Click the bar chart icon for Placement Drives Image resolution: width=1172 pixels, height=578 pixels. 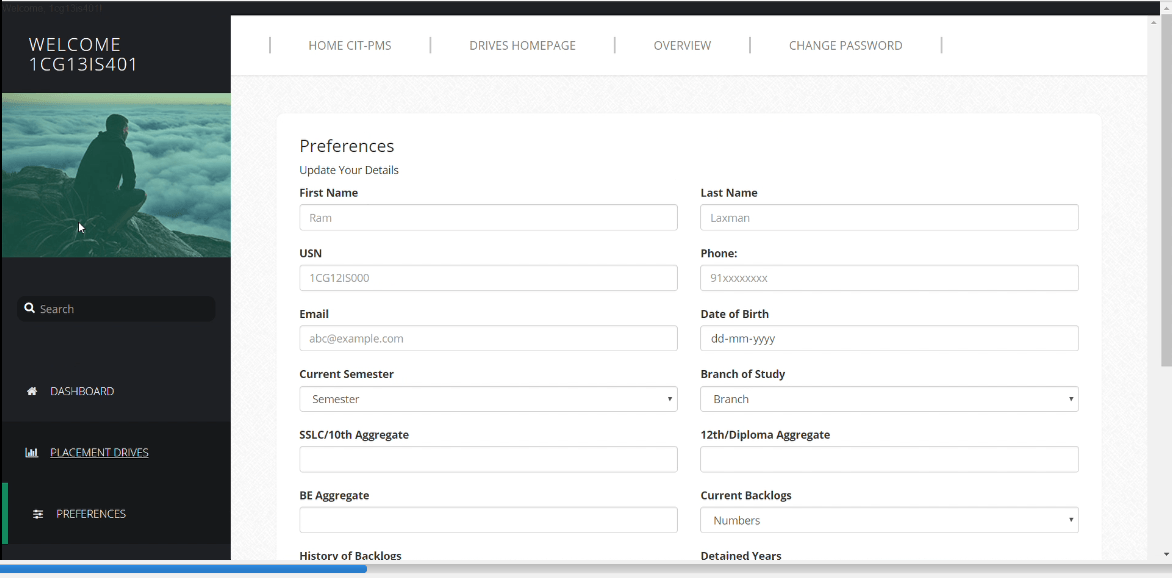pyautogui.click(x=32, y=453)
